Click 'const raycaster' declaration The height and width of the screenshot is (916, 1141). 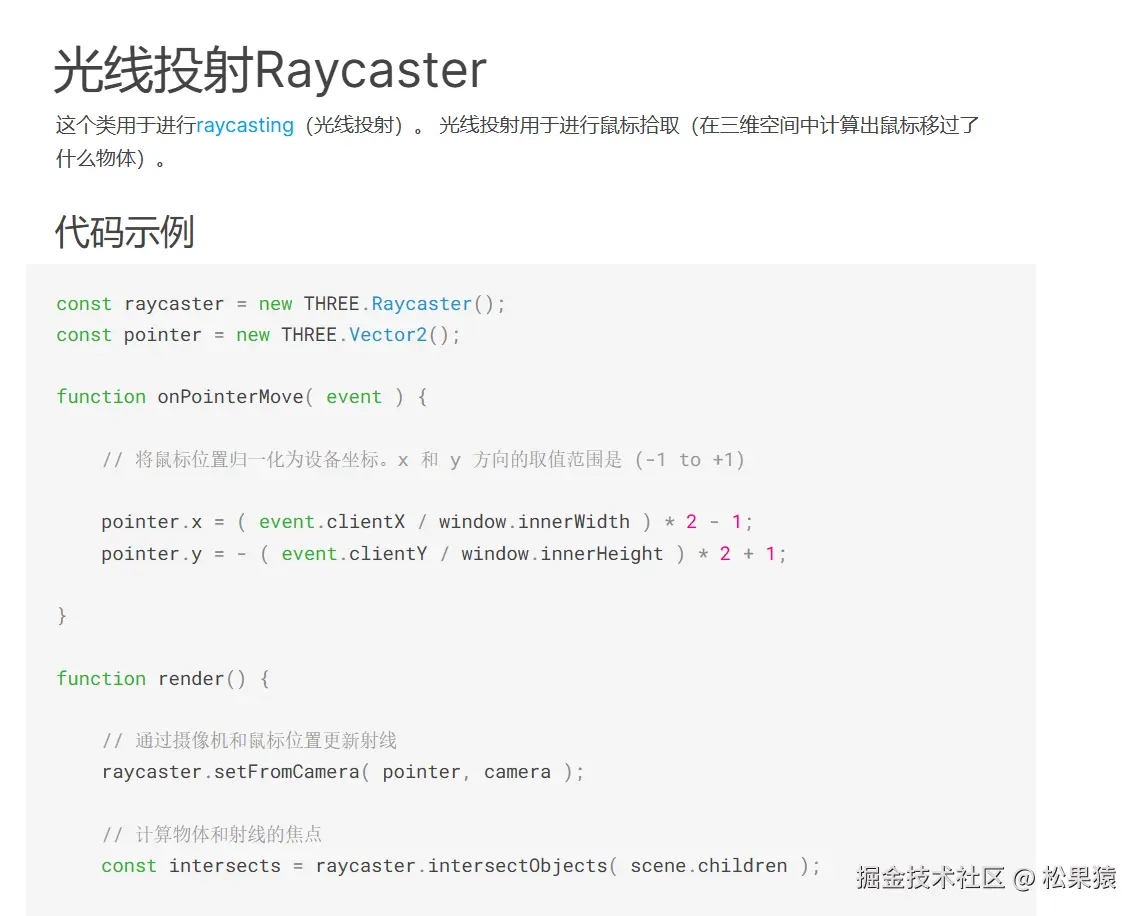(140, 303)
